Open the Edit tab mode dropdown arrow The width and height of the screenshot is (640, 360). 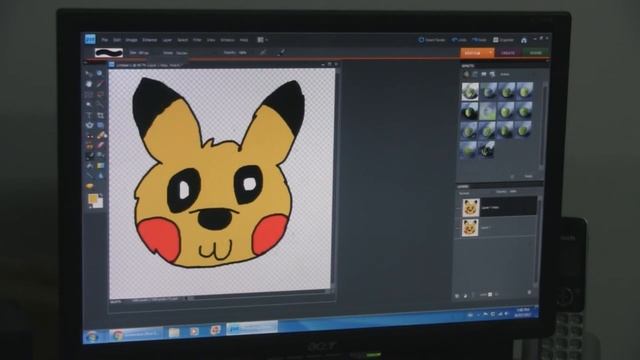tap(490, 52)
